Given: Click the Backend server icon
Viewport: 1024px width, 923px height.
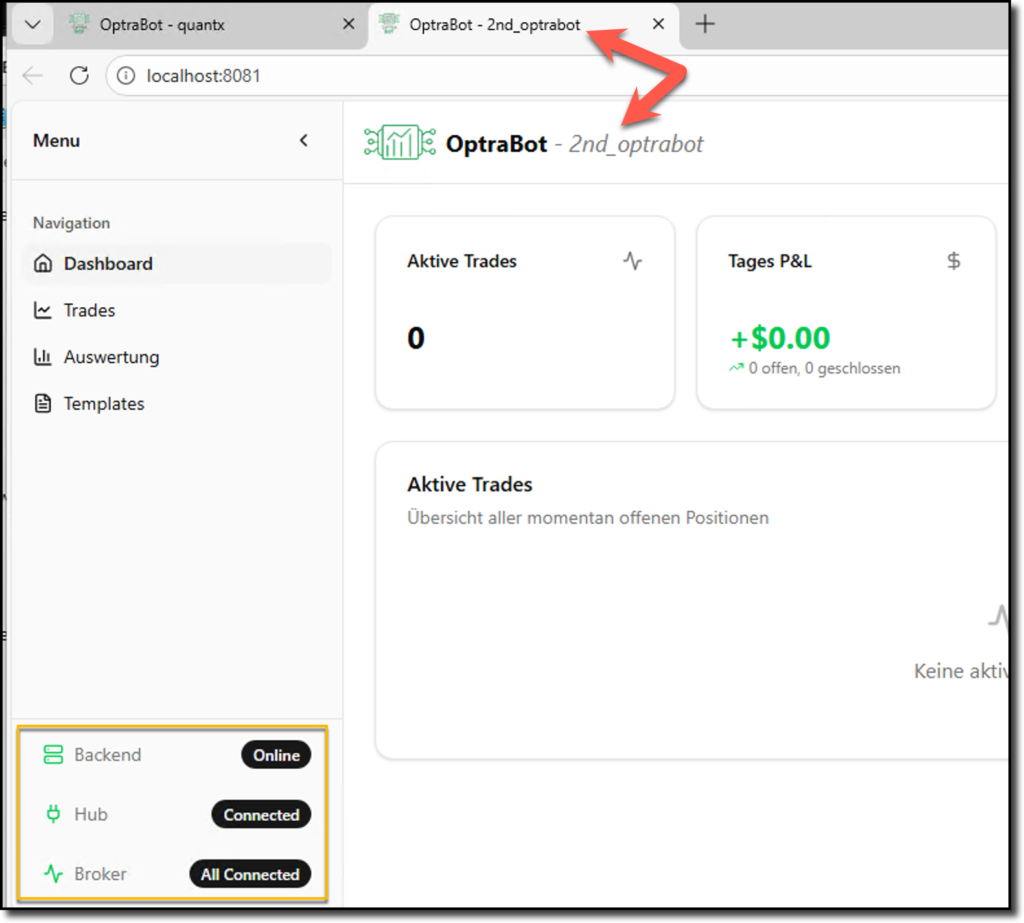Looking at the screenshot, I should (x=53, y=755).
